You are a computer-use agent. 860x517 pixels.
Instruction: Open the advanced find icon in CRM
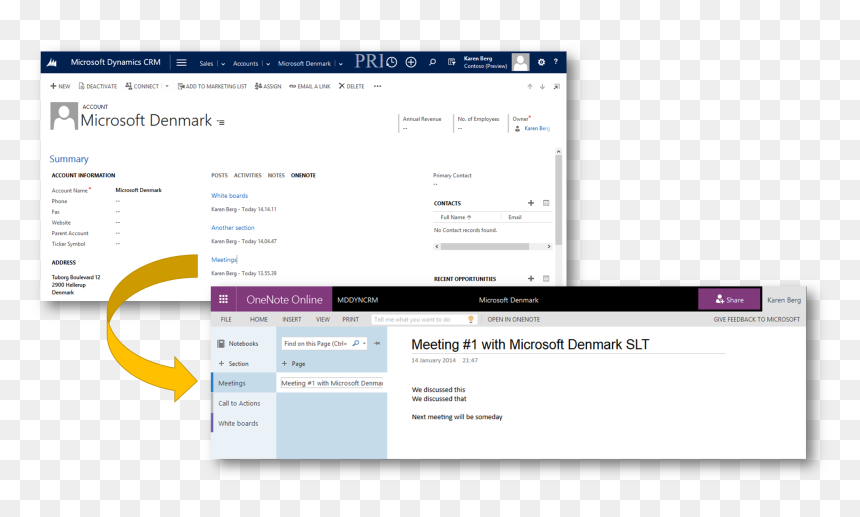pyautogui.click(x=451, y=63)
